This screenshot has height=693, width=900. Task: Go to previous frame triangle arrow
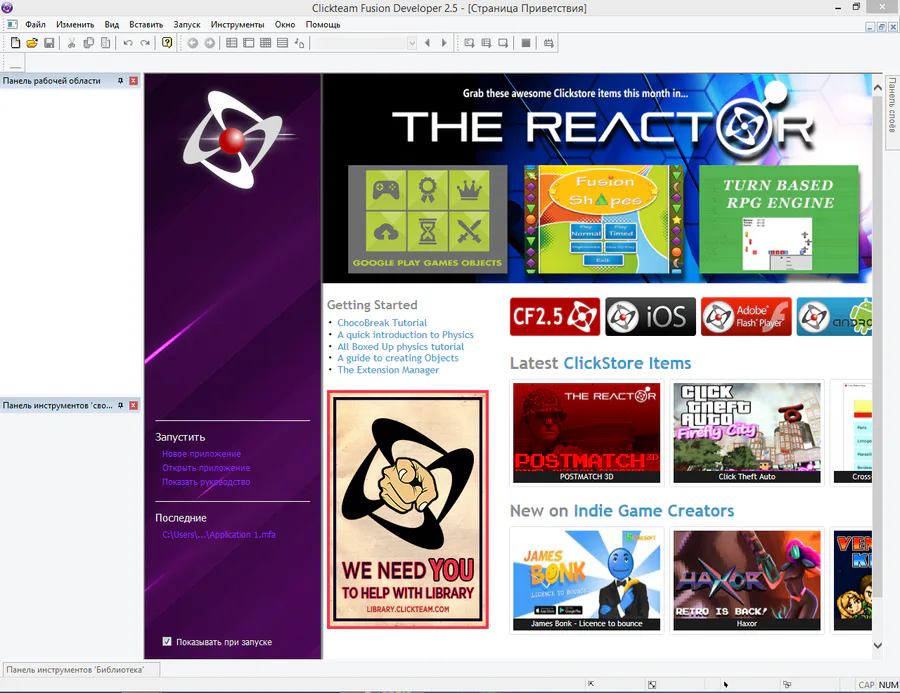click(x=427, y=43)
